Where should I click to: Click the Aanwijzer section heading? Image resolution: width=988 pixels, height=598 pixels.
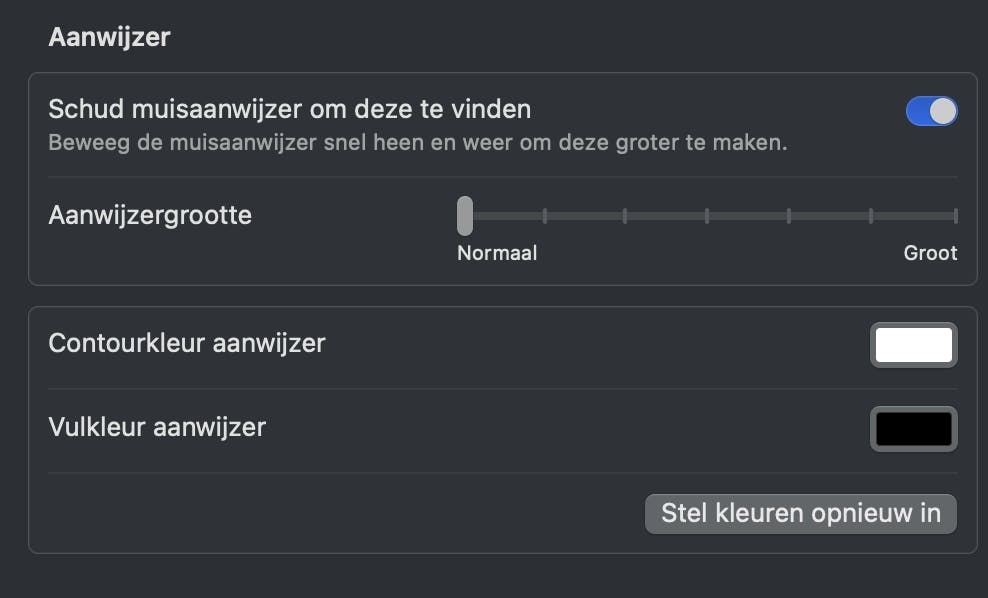[x=109, y=36]
